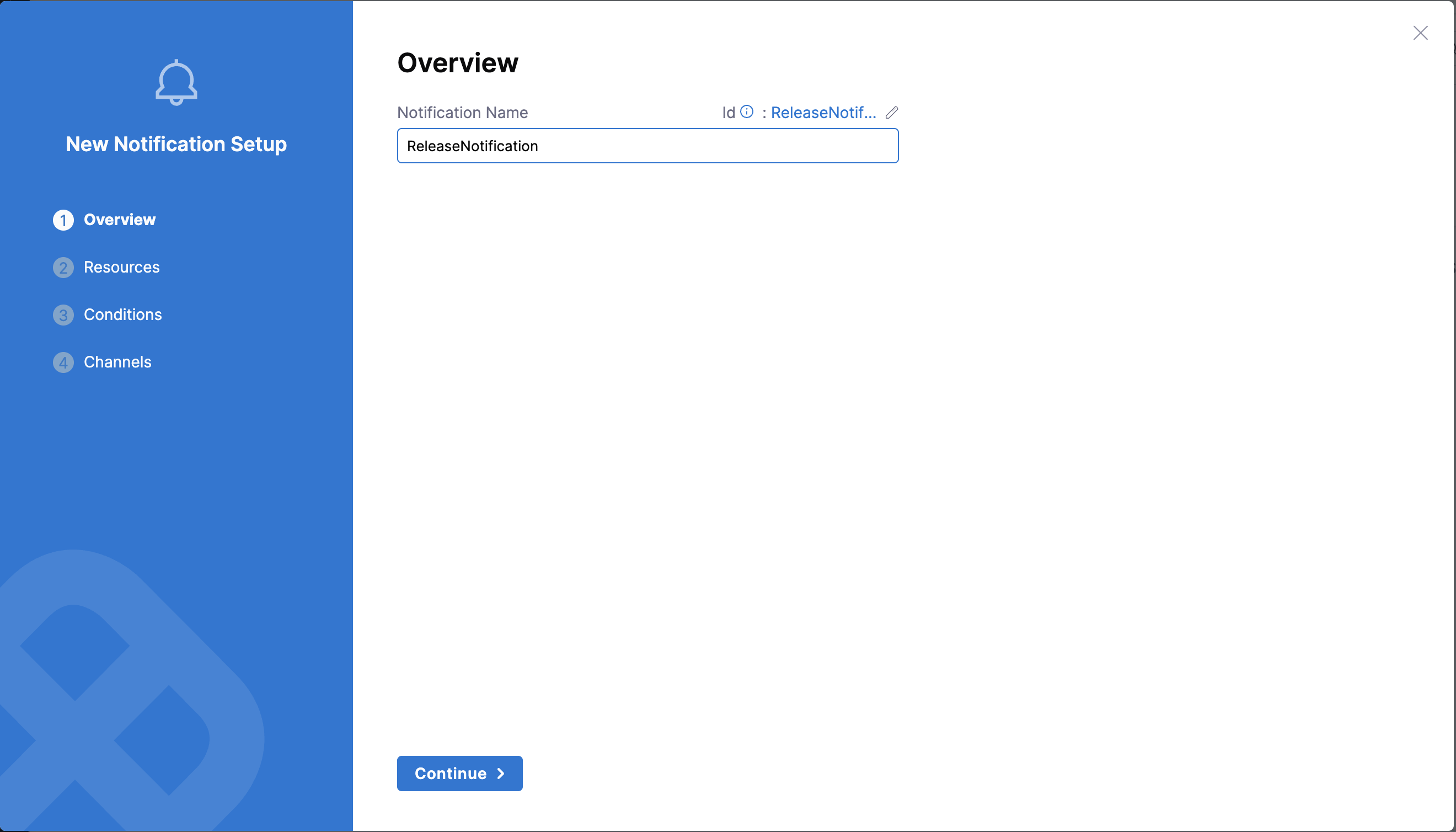This screenshot has height=832, width=1456.
Task: Click the pencil icon to edit Id
Action: pyautogui.click(x=892, y=113)
